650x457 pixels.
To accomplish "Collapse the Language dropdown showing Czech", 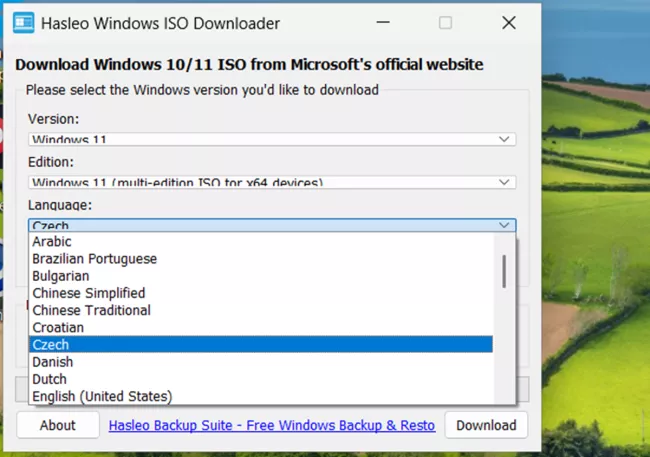I will coord(272,225).
